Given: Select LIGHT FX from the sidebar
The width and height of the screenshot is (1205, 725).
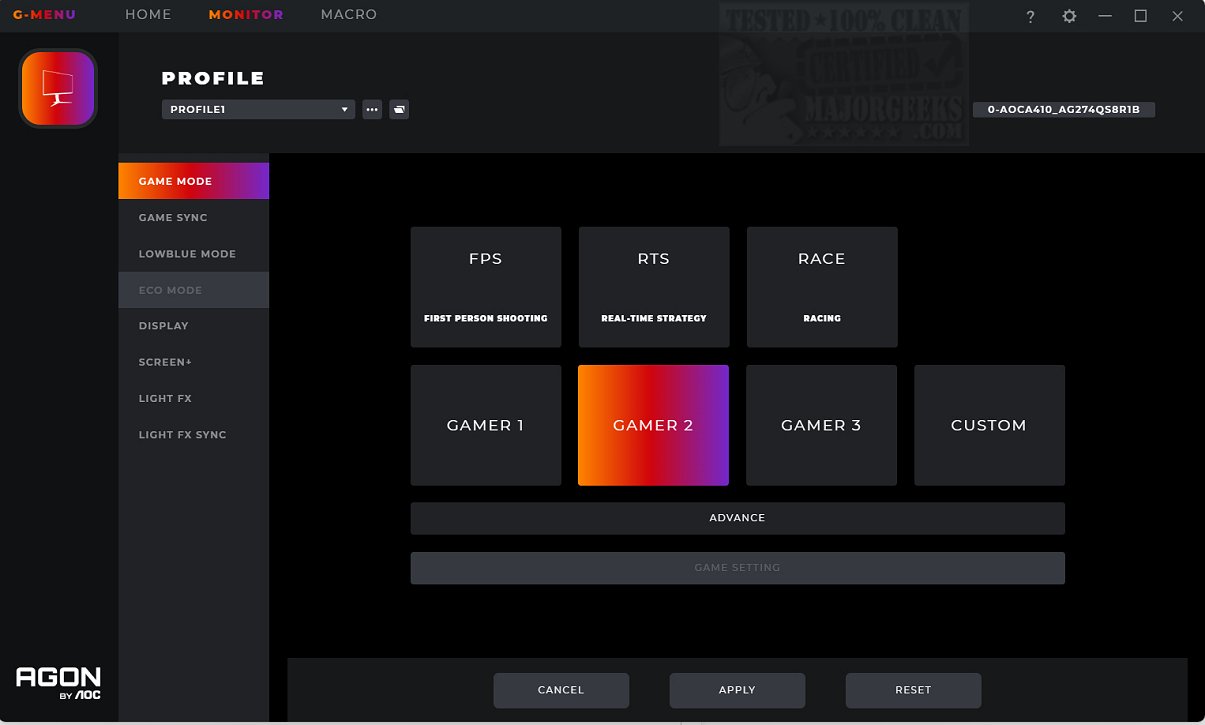Looking at the screenshot, I should [x=165, y=398].
